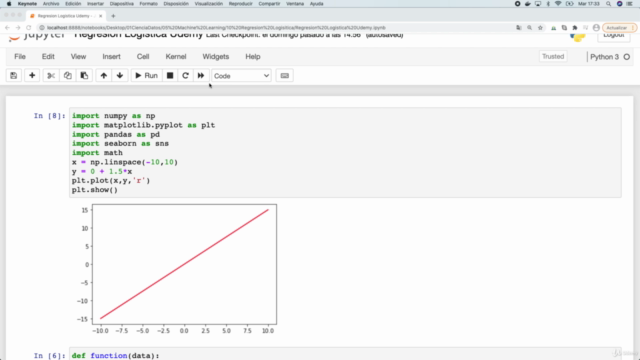Viewport: 640px width, 360px height.
Task: Open the zoom magnifier in address bar
Action: pyautogui.click(x=529, y=28)
